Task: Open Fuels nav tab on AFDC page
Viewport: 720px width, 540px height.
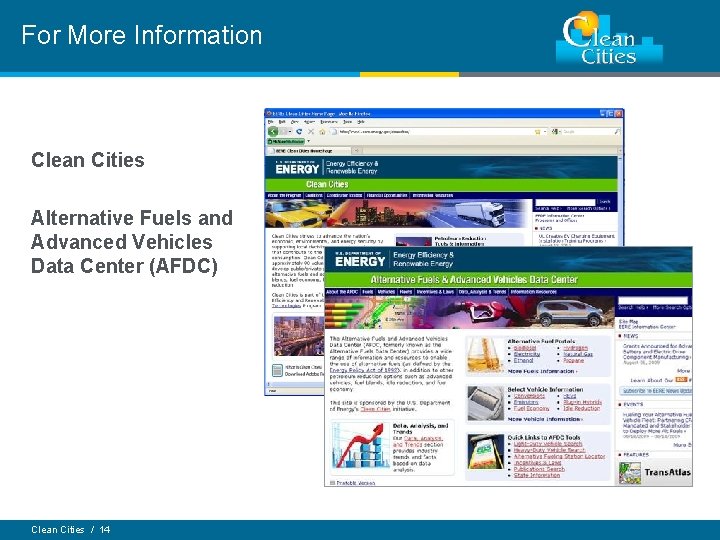Action: coord(368,292)
